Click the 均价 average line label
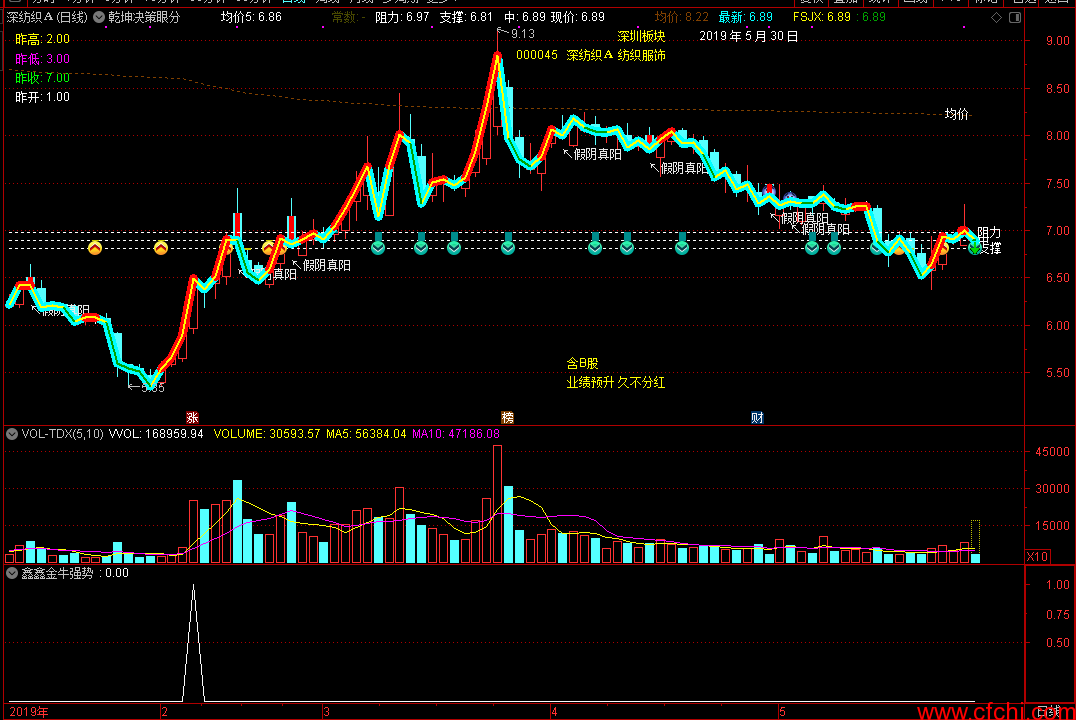 (957, 114)
